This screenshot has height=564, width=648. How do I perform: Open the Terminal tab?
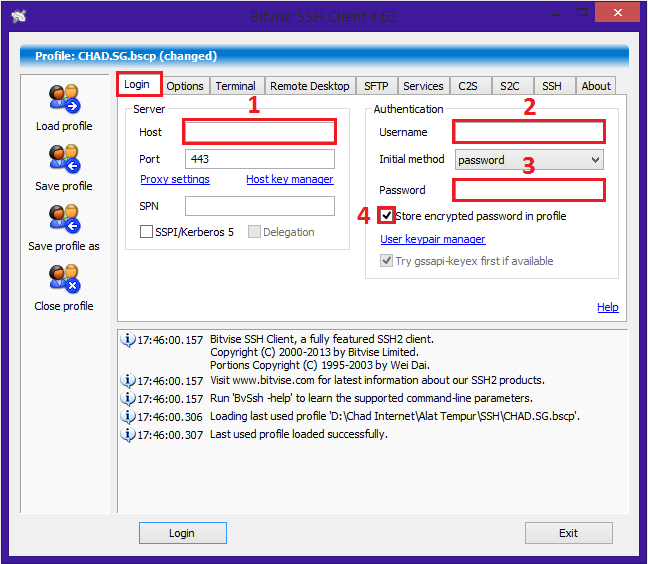[236, 86]
